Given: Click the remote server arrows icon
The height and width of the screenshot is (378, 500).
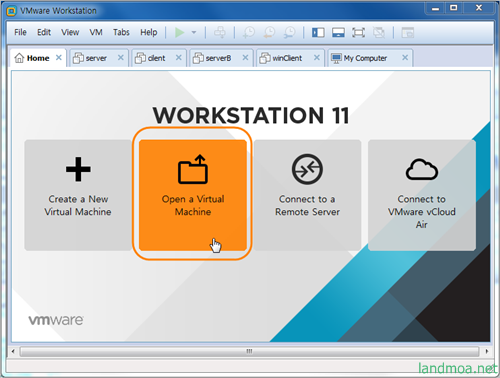Looking at the screenshot, I should coord(307,169).
